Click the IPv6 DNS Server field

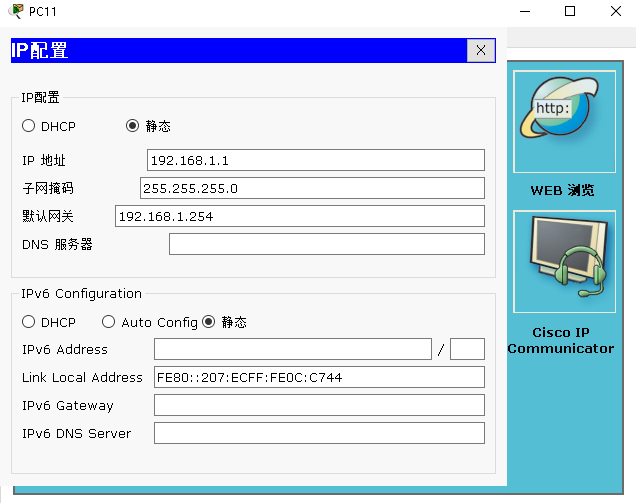click(x=319, y=433)
